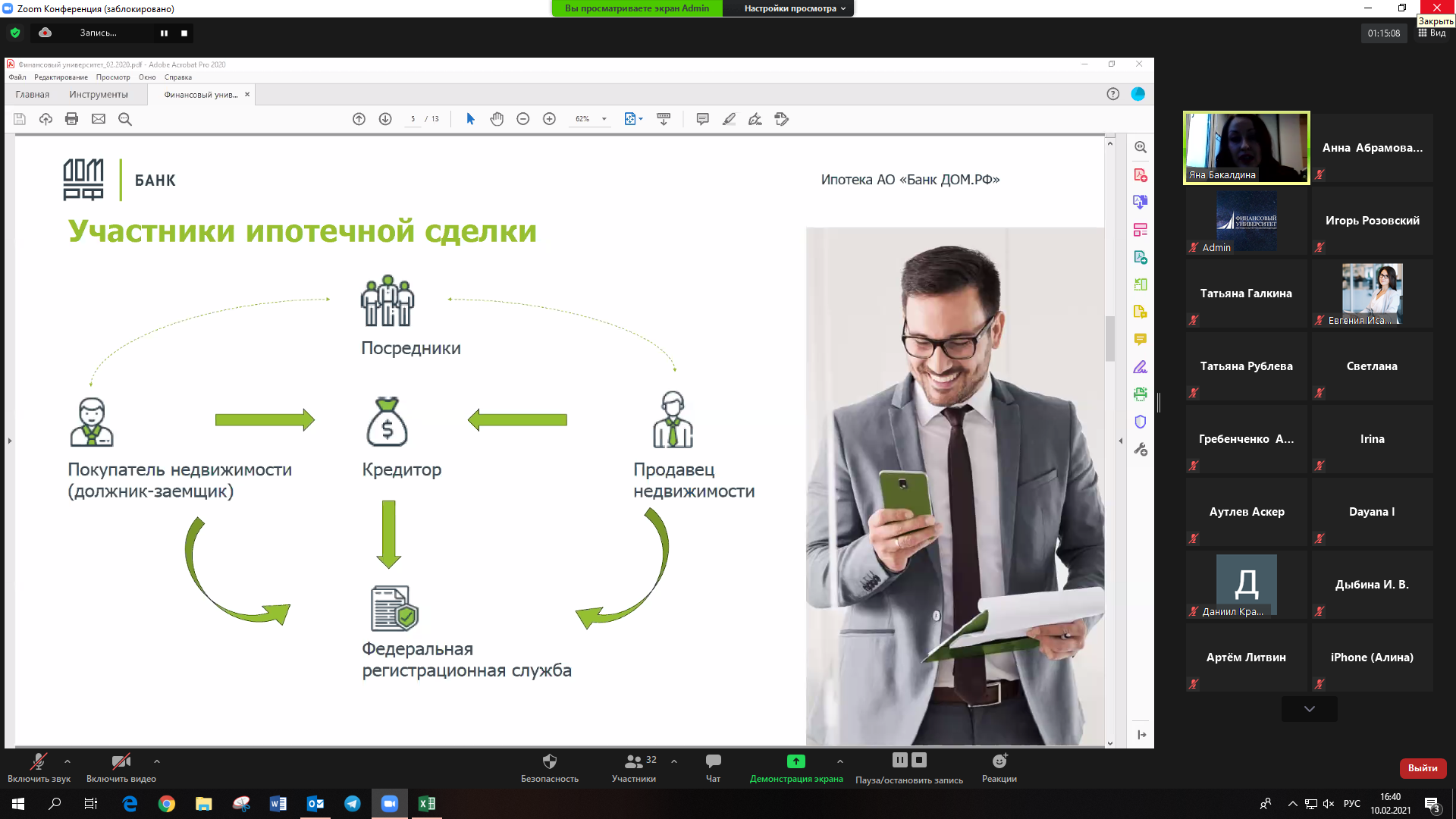The width and height of the screenshot is (1456, 819).
Task: Close the Финансовый унив... document tab
Action: point(247,95)
